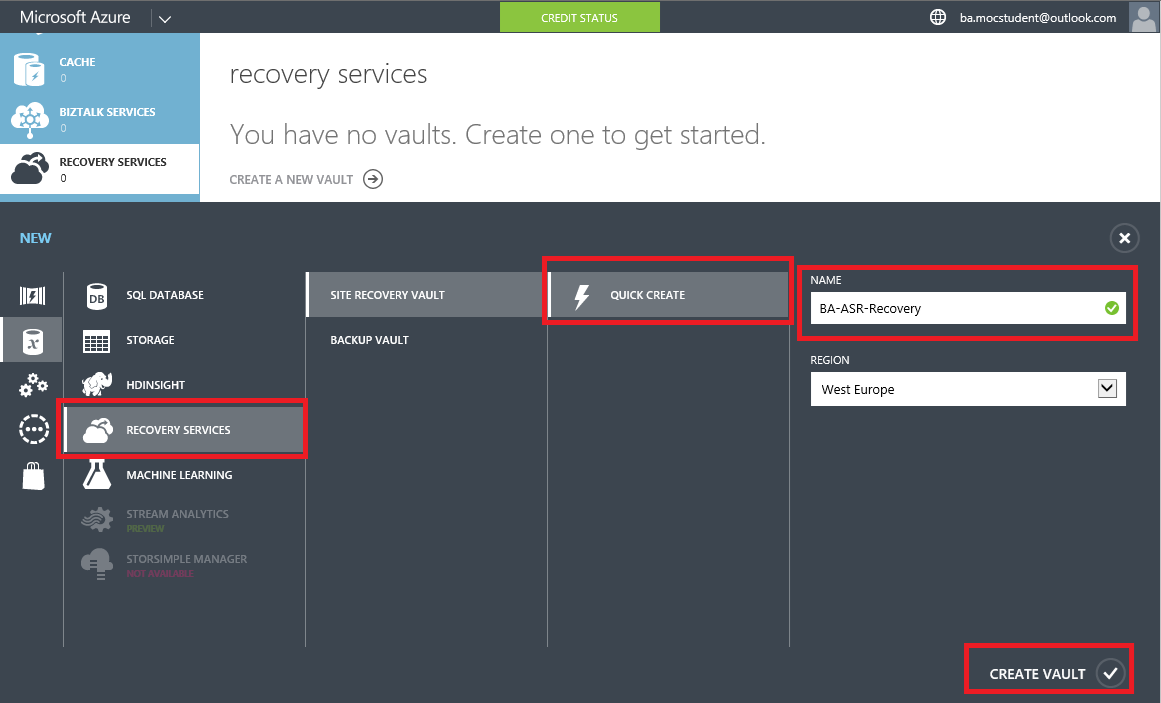Click the StorSimple Manager cloud icon
This screenshot has width=1161, height=703.
97,564
